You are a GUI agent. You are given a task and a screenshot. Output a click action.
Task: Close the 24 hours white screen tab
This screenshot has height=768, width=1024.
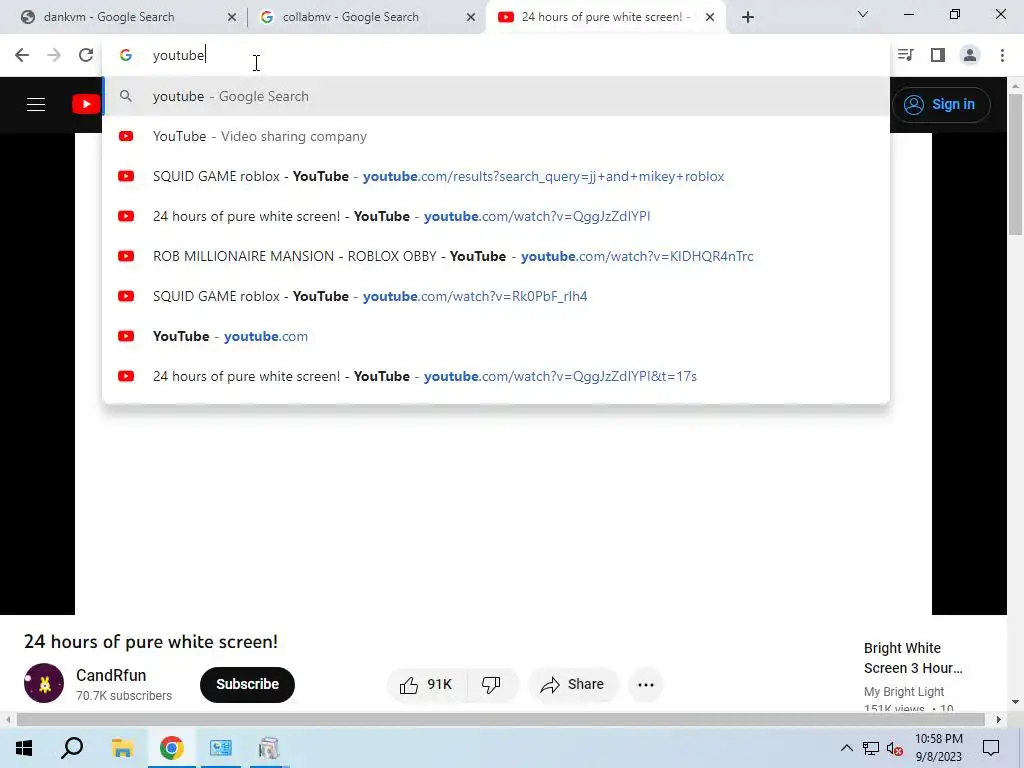coord(710,18)
